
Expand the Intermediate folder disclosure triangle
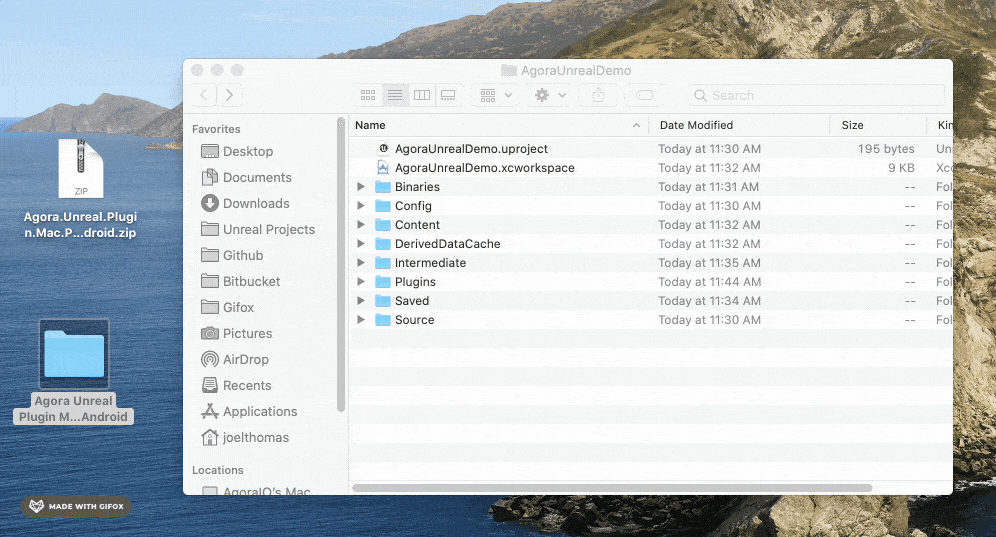361,263
